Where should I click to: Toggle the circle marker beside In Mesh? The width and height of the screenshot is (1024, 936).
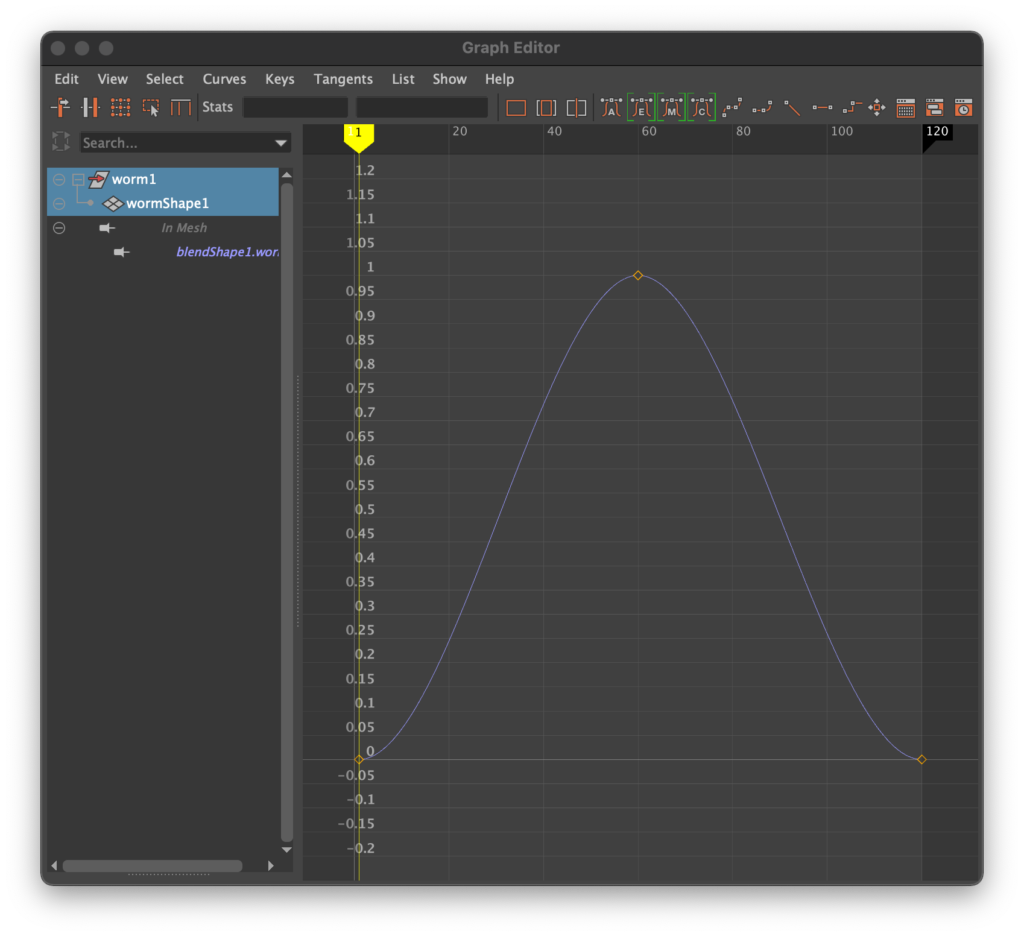coord(59,228)
